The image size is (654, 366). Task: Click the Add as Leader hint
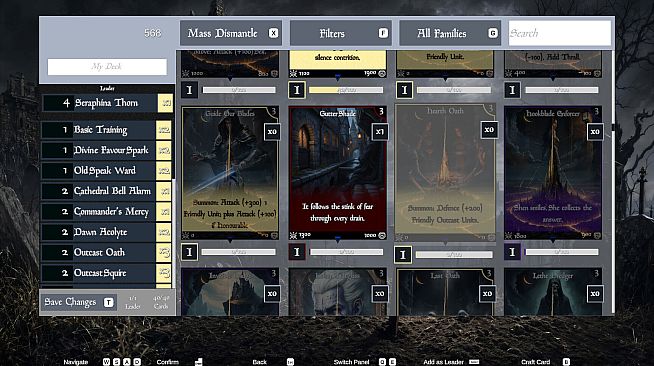[451, 362]
